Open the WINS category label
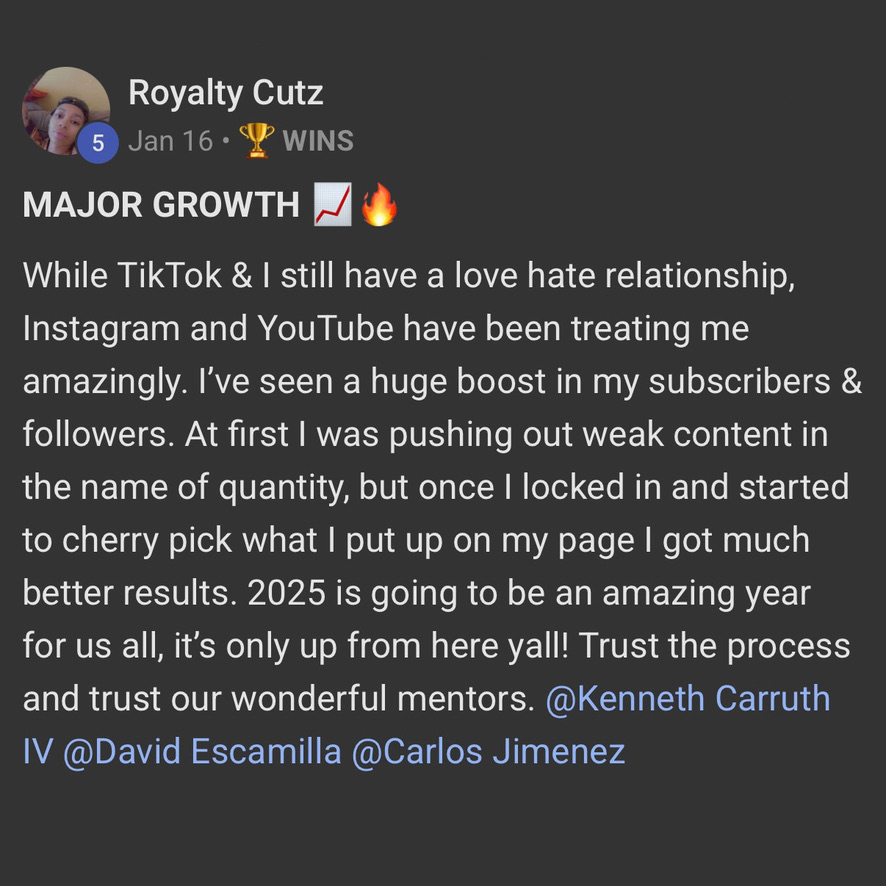 [x=318, y=141]
